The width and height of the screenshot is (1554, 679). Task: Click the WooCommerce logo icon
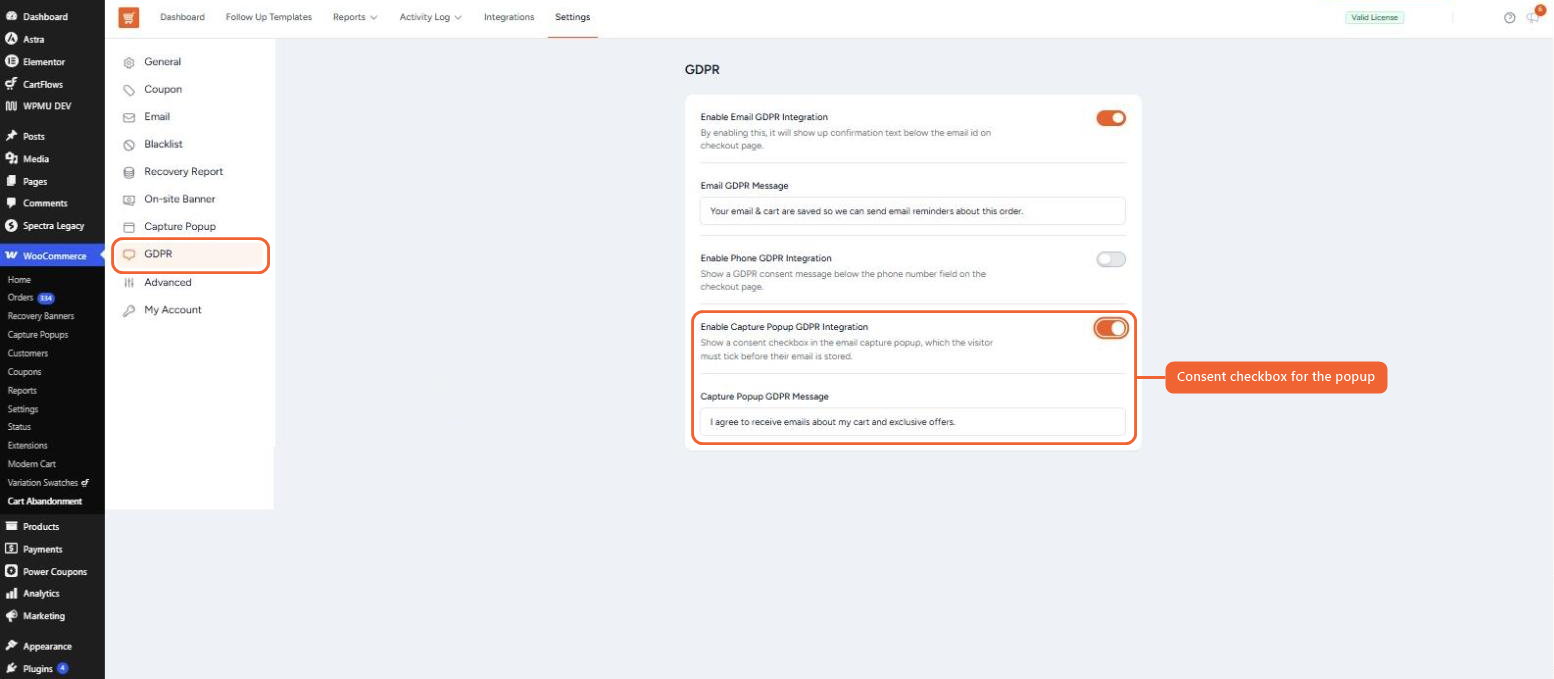coord(11,256)
